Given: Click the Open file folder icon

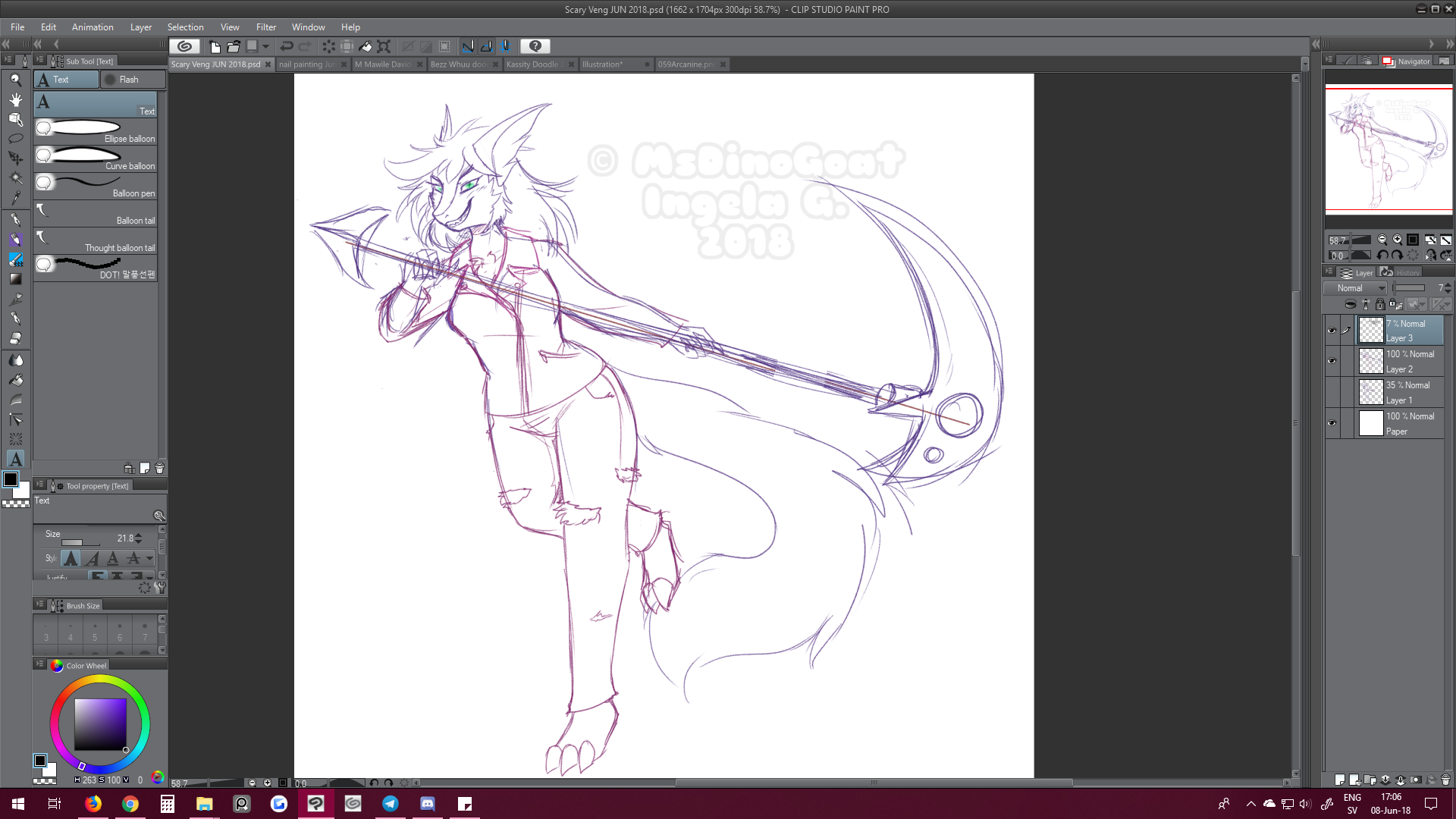Looking at the screenshot, I should click(x=234, y=46).
